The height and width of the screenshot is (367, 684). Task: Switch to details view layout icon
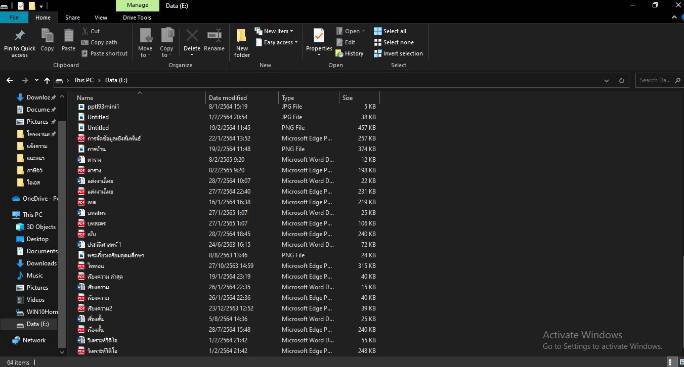[x=670, y=362]
